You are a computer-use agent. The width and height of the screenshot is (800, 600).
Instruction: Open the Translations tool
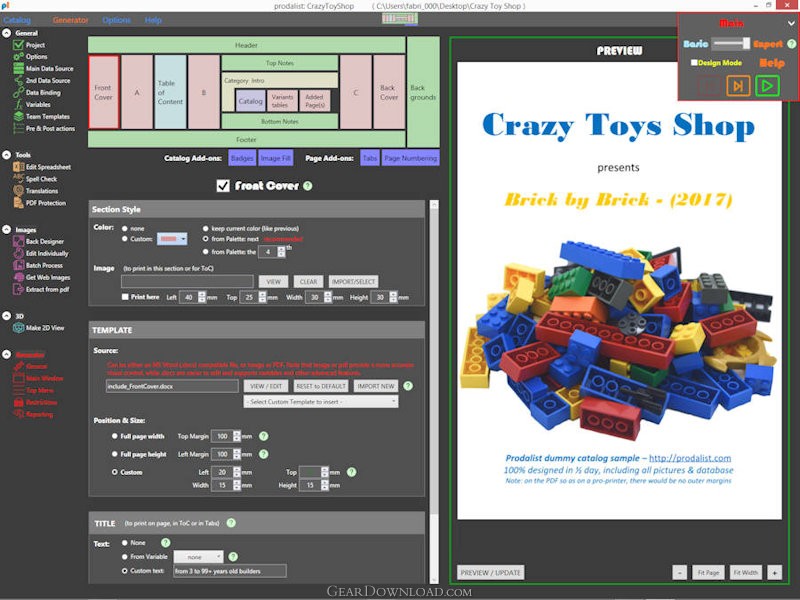click(x=36, y=191)
